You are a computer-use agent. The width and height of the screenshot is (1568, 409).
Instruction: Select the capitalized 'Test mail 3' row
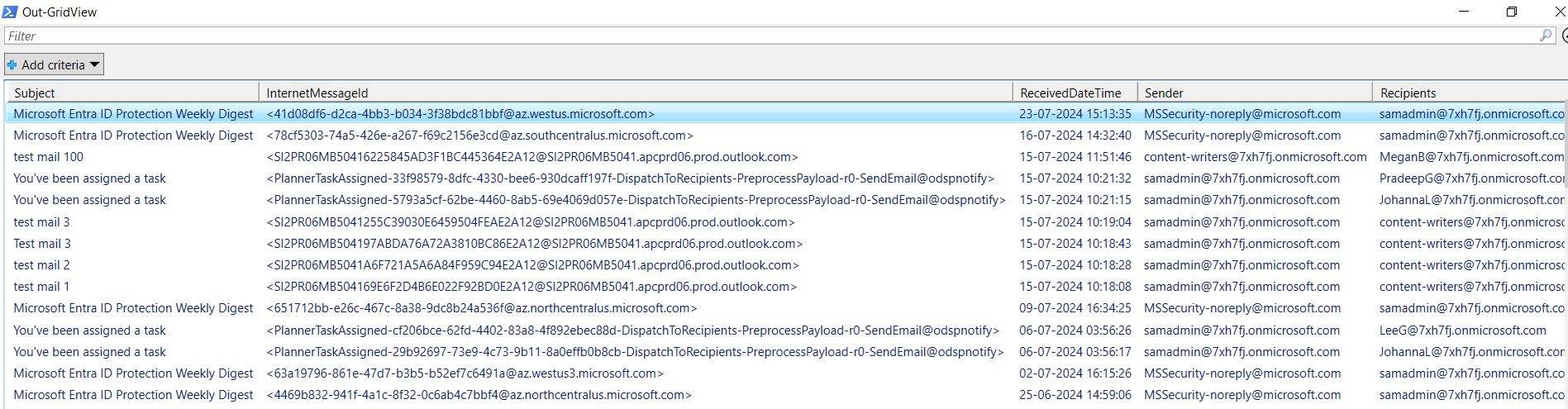[785, 244]
